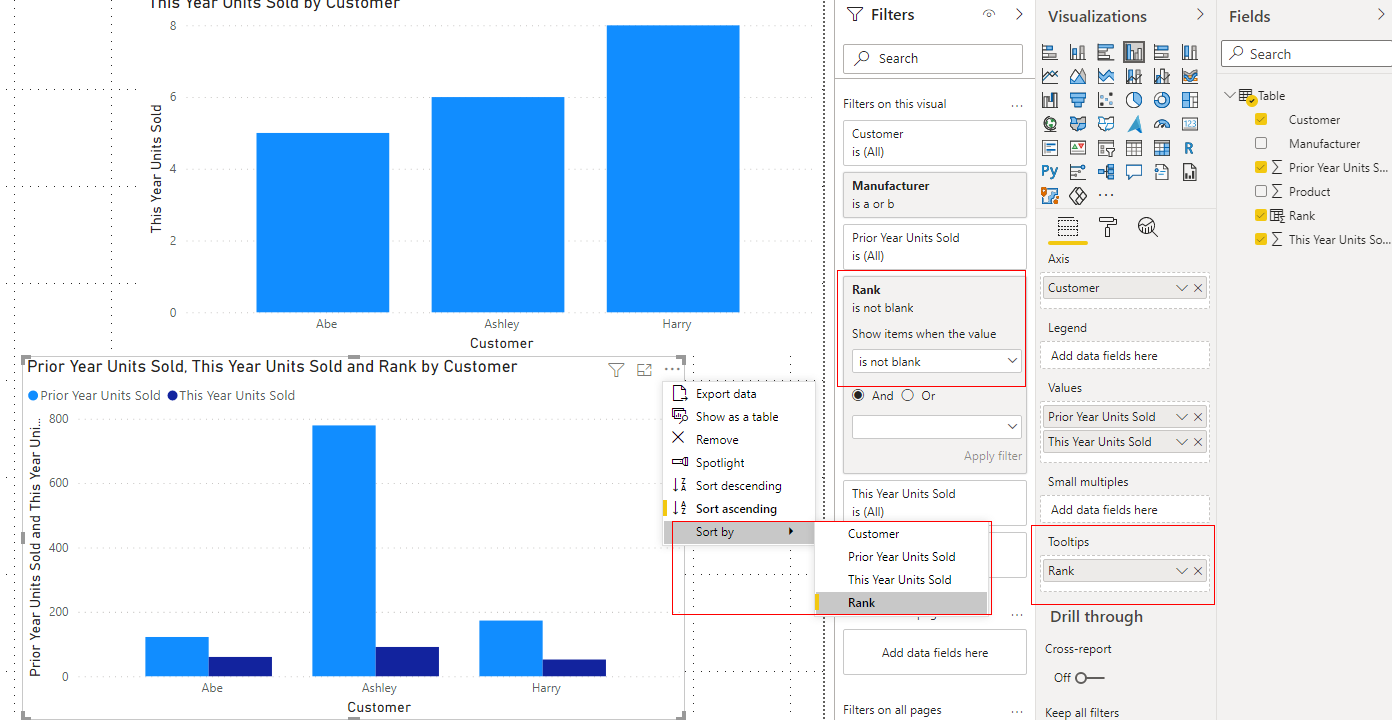1392x722 pixels.
Task: Check the Manufacturer field checkbox
Action: coord(1261,143)
